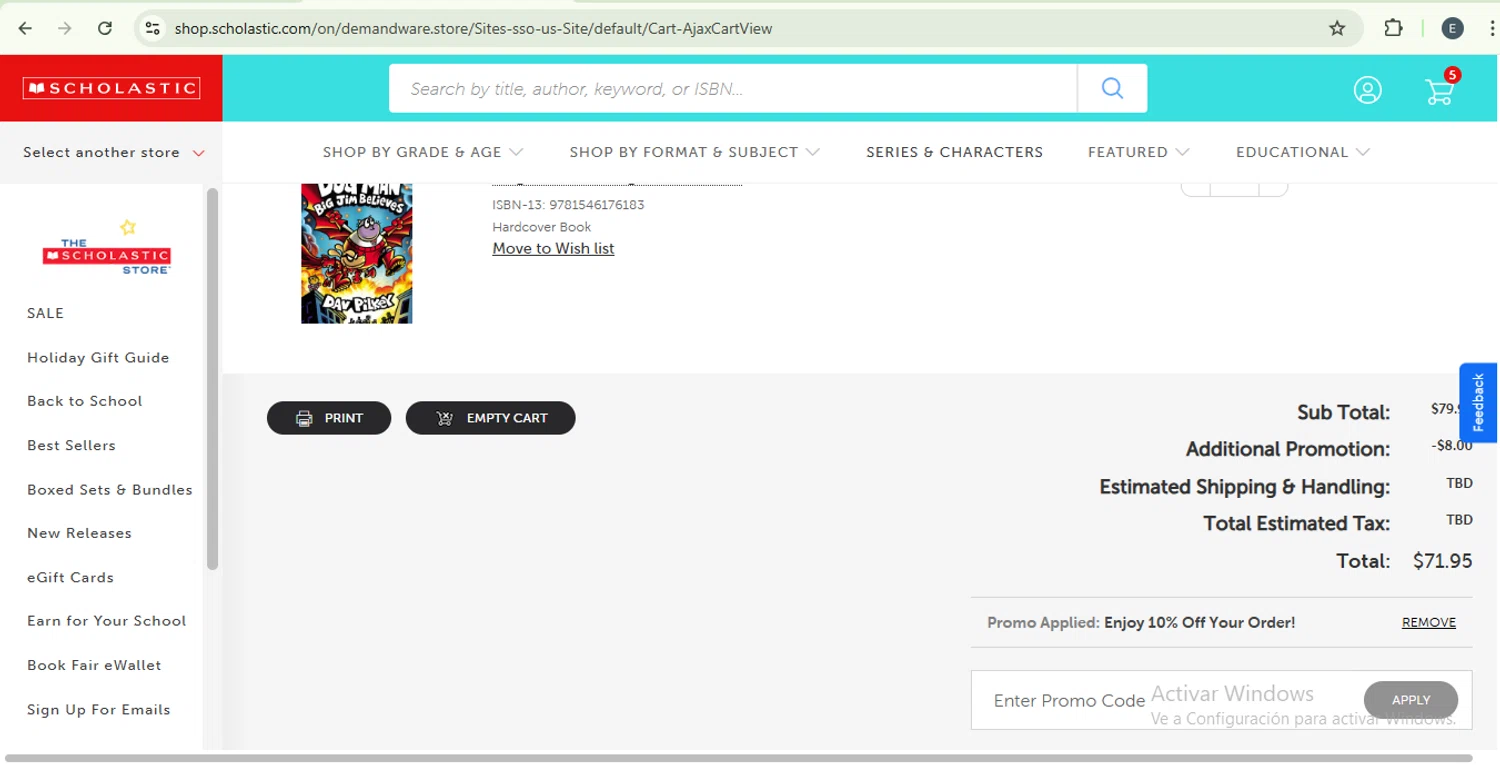This screenshot has width=1500, height=765.
Task: Open Shop by Format & Subject menu
Action: click(694, 152)
